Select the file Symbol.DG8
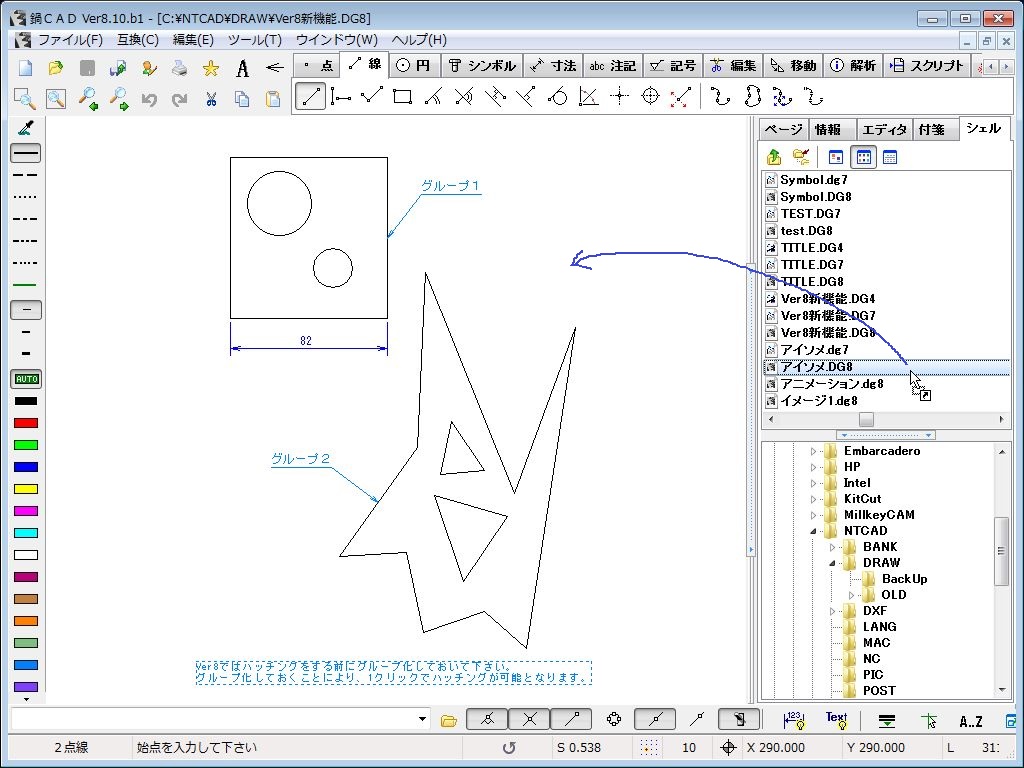 pyautogui.click(x=816, y=197)
